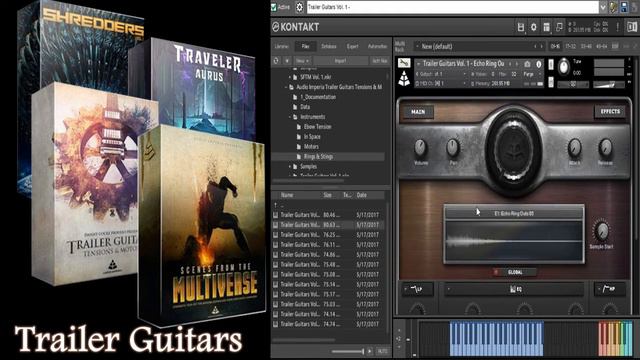The width and height of the screenshot is (640, 360).
Task: Switch to the Database browser tab
Action: tap(329, 47)
